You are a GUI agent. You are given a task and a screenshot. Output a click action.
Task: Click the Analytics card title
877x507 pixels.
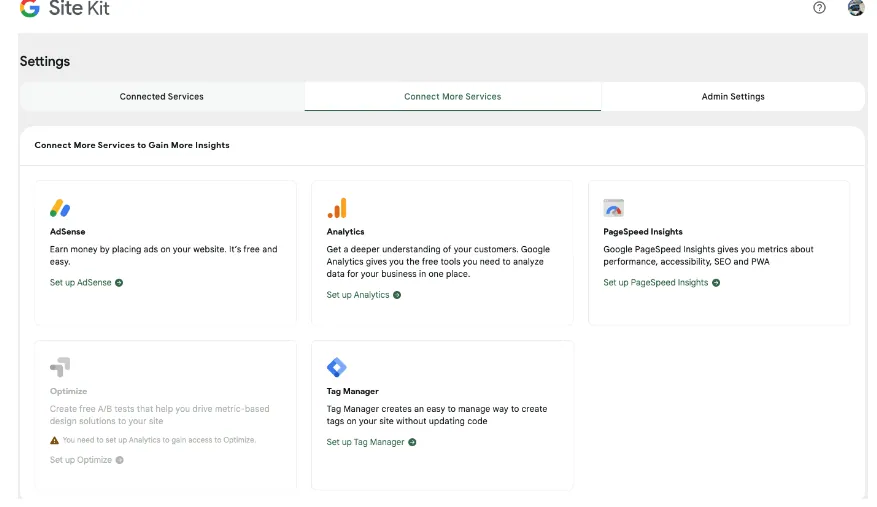(x=345, y=232)
